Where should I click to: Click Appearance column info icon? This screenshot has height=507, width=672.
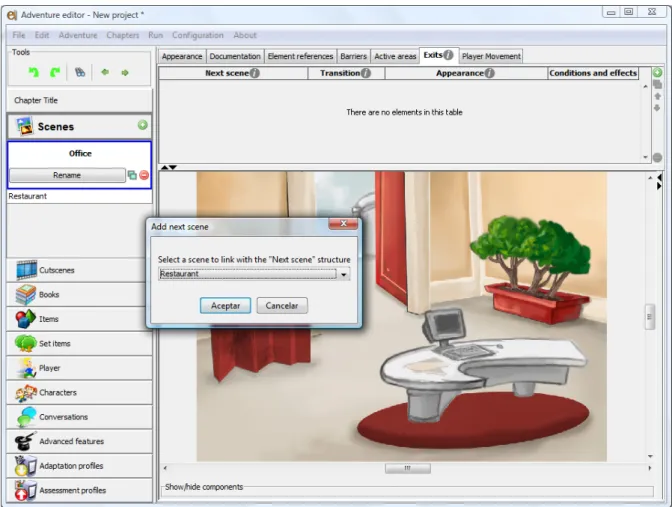(x=489, y=73)
